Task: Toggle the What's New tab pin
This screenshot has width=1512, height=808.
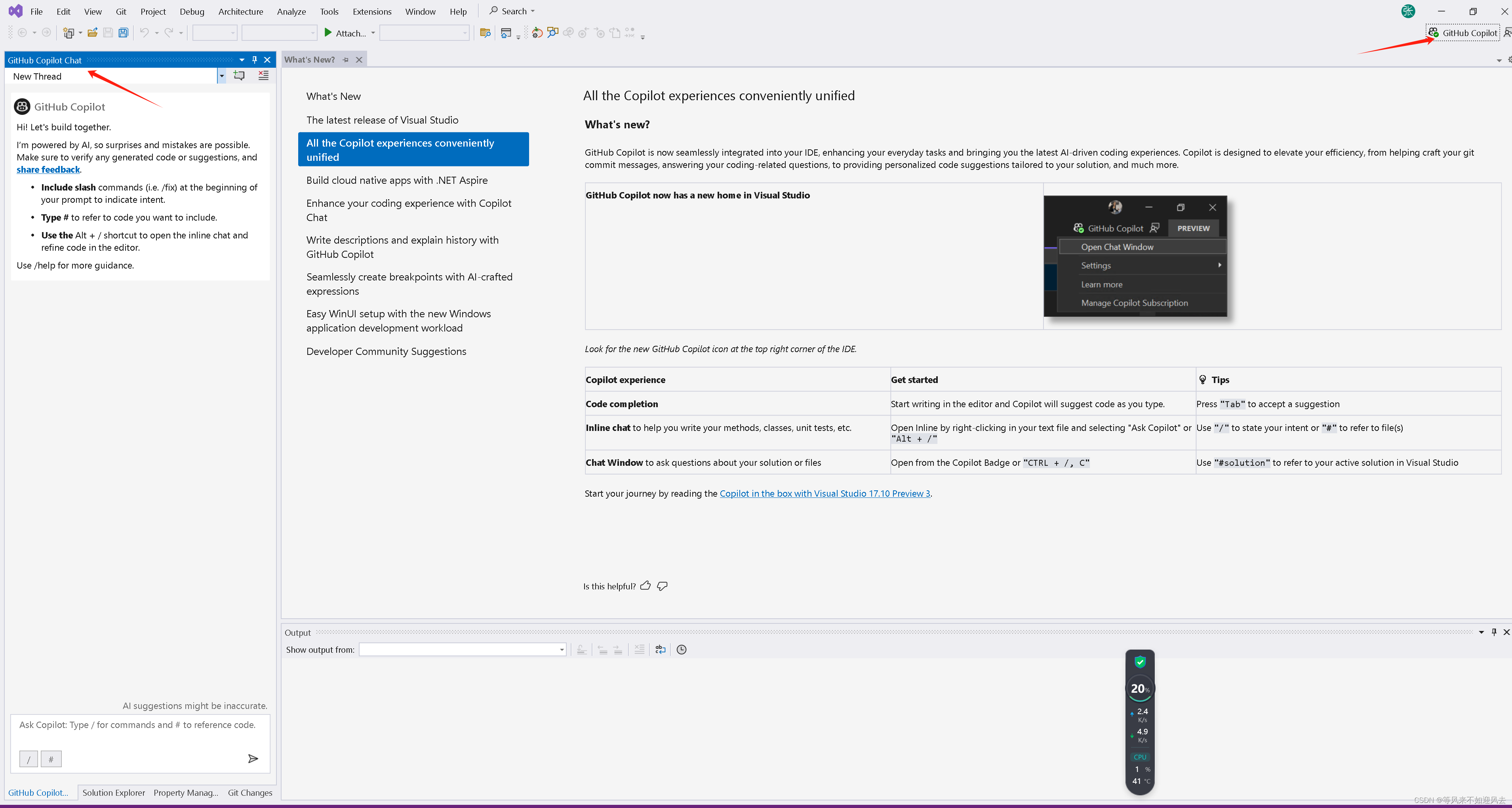Action: 346,60
